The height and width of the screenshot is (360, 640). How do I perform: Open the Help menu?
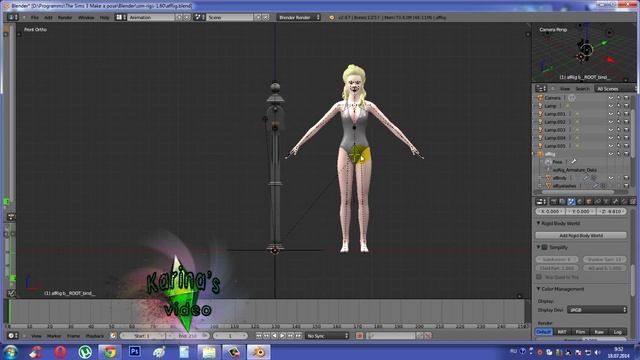point(104,18)
